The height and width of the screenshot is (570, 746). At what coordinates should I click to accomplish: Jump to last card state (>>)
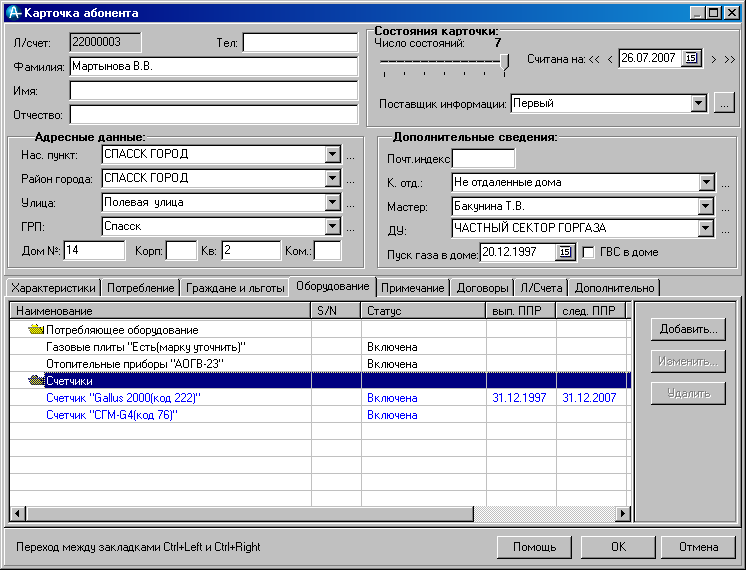(x=729, y=59)
